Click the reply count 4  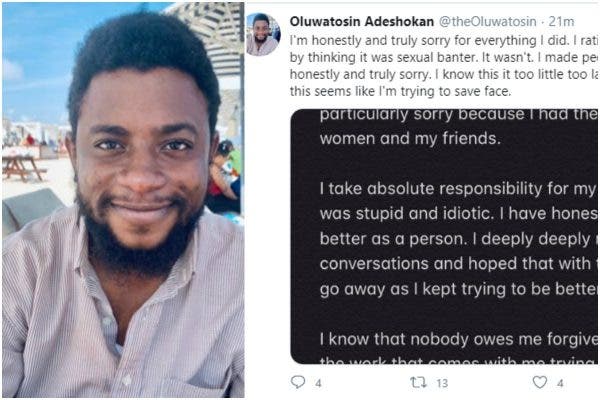318,382
